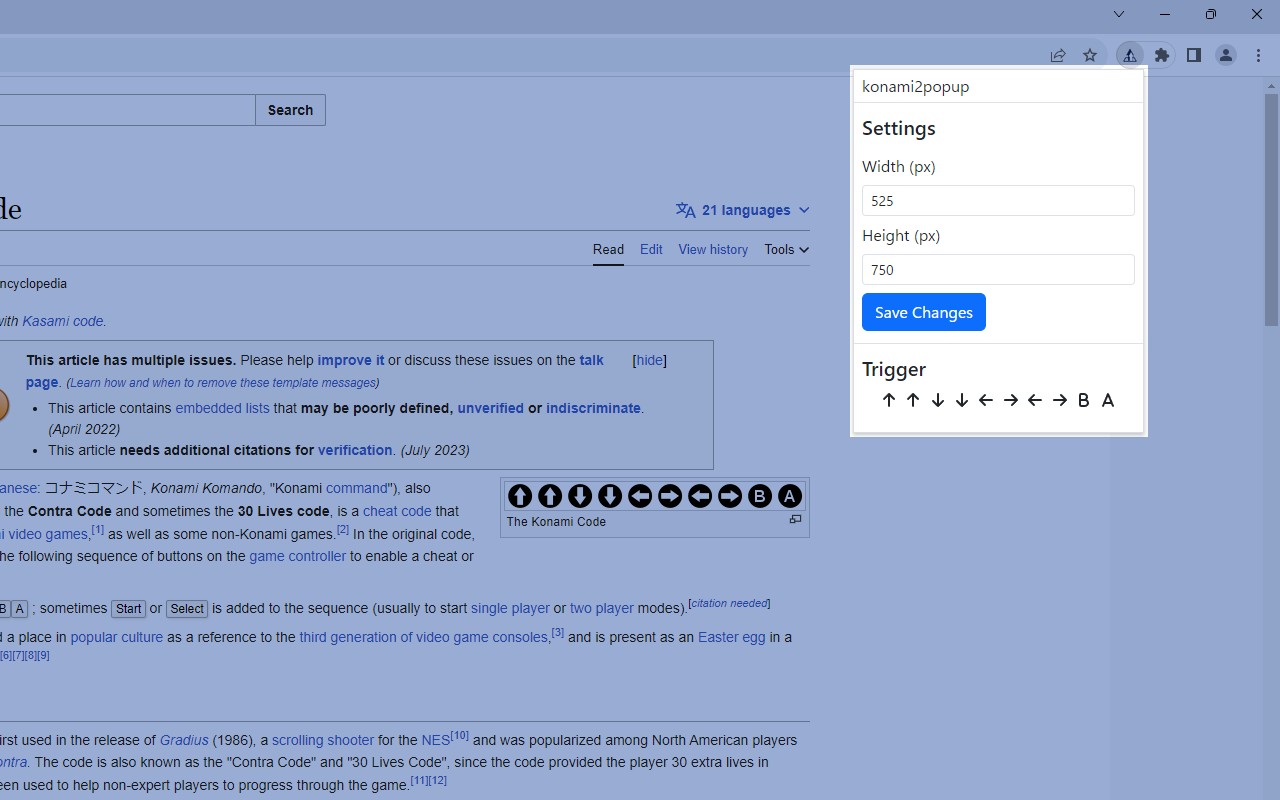This screenshot has width=1280, height=800.
Task: Click the 'citation needed' superscript link
Action: pyautogui.click(x=729, y=603)
